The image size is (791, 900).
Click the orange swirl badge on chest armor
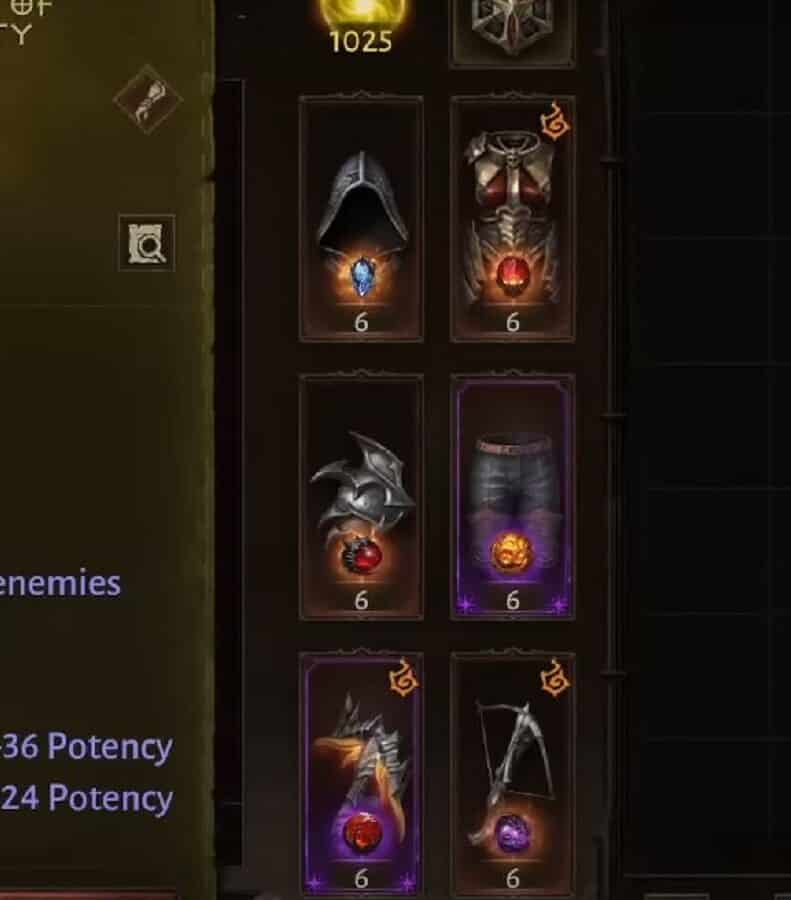coord(555,122)
